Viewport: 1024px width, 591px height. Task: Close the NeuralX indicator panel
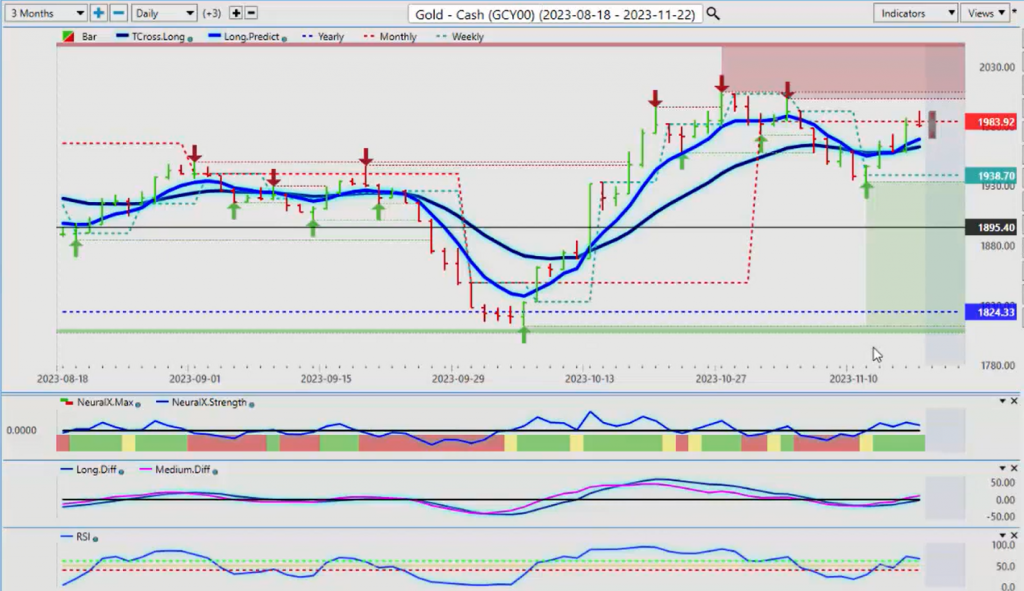click(1015, 401)
